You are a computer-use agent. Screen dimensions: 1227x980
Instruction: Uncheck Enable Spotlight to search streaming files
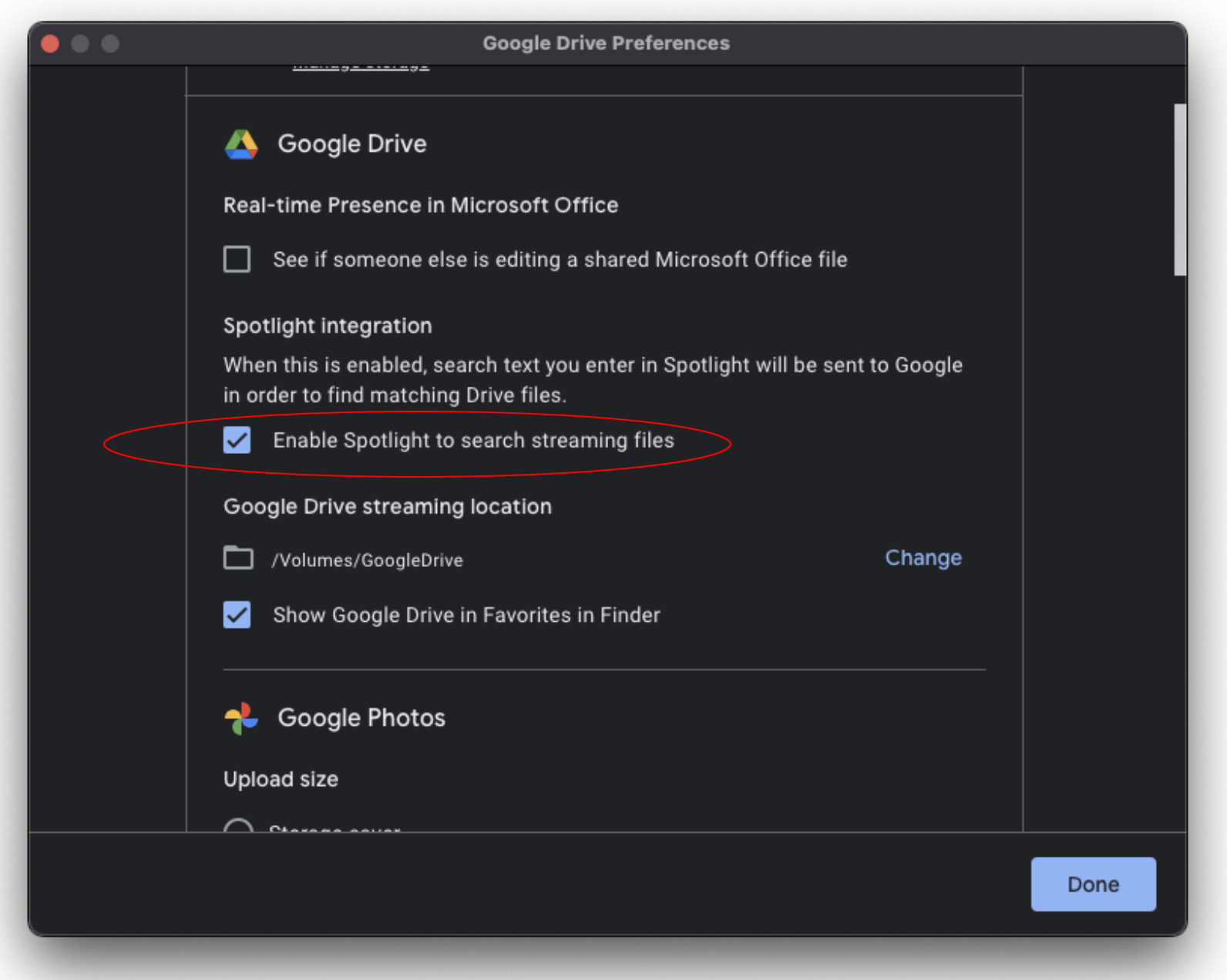click(x=237, y=440)
